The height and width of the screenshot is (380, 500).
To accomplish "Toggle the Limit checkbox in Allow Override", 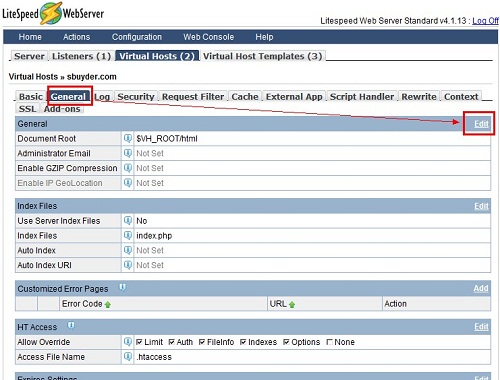I will click(139, 342).
